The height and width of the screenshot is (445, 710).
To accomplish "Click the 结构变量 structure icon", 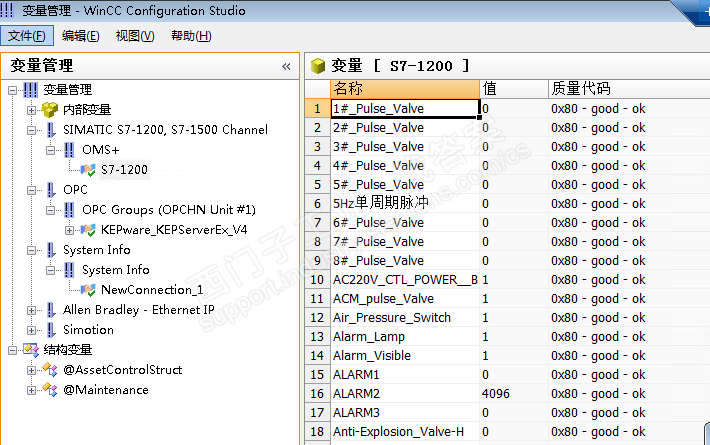I will 31,349.
